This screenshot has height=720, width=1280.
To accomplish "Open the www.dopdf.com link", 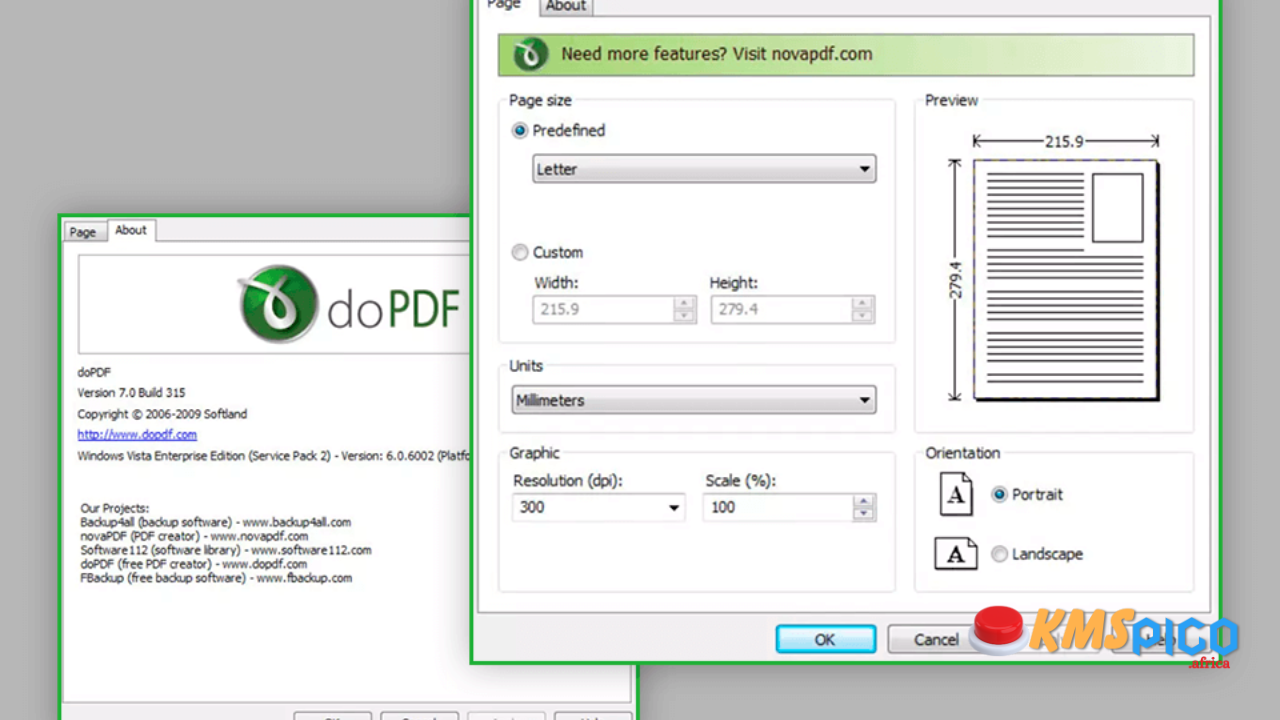I will click(137, 435).
